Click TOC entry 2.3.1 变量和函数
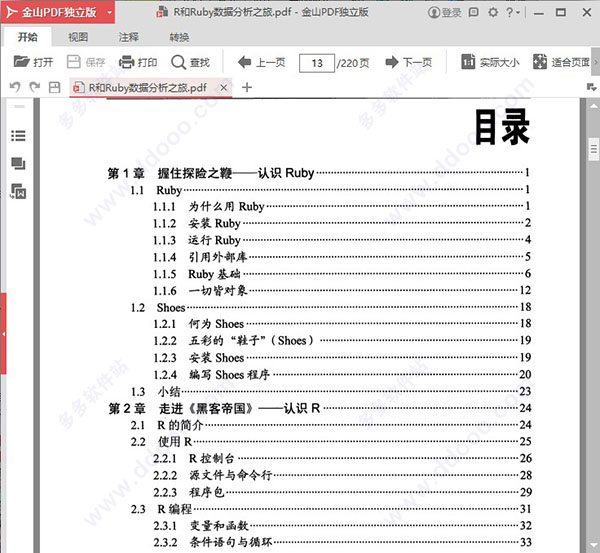The width and height of the screenshot is (600, 553). click(x=342, y=526)
